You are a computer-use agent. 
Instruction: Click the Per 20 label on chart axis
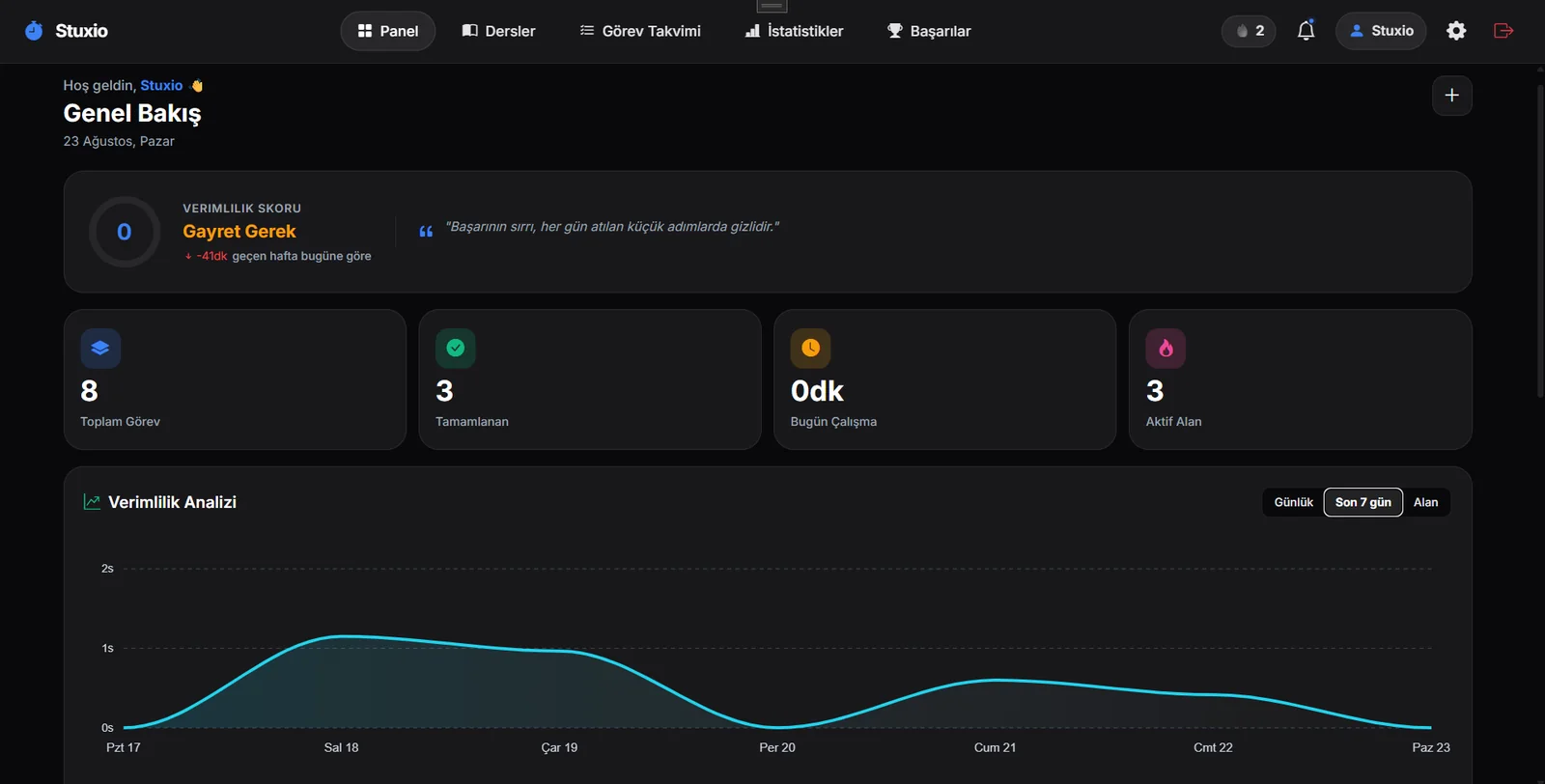(777, 747)
